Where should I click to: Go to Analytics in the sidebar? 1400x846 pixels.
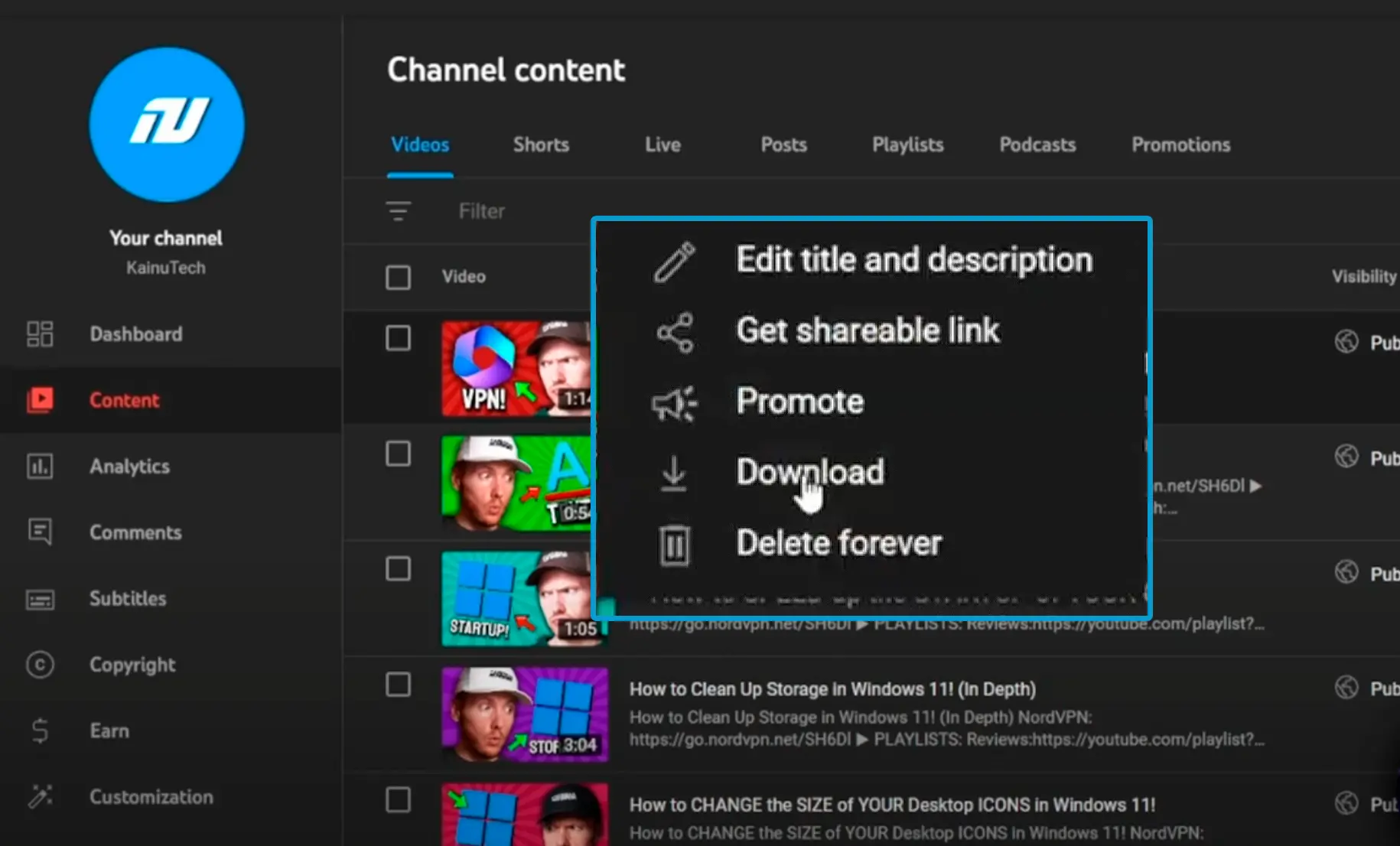[129, 466]
